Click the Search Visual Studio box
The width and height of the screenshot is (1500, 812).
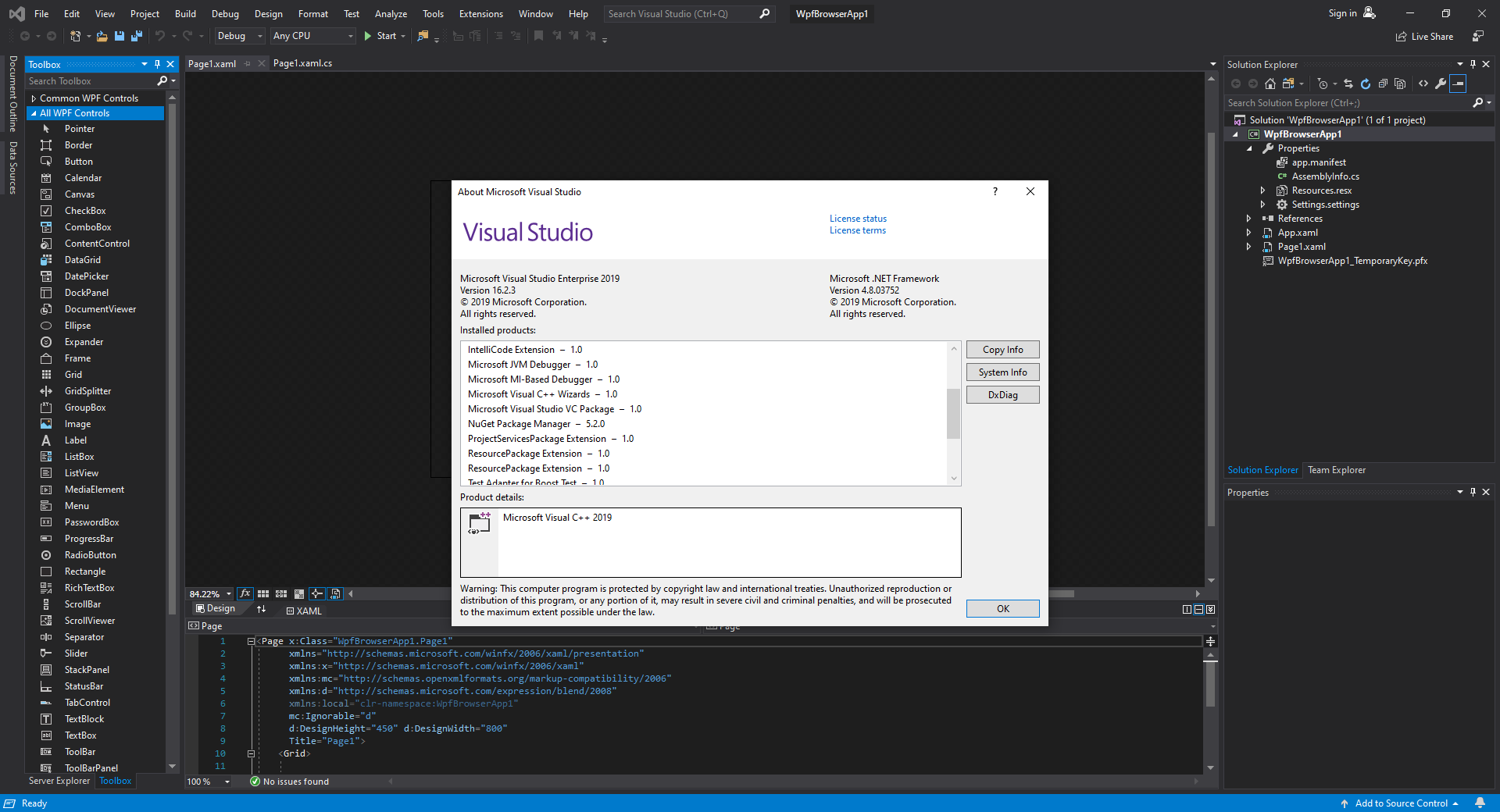pyautogui.click(x=687, y=14)
